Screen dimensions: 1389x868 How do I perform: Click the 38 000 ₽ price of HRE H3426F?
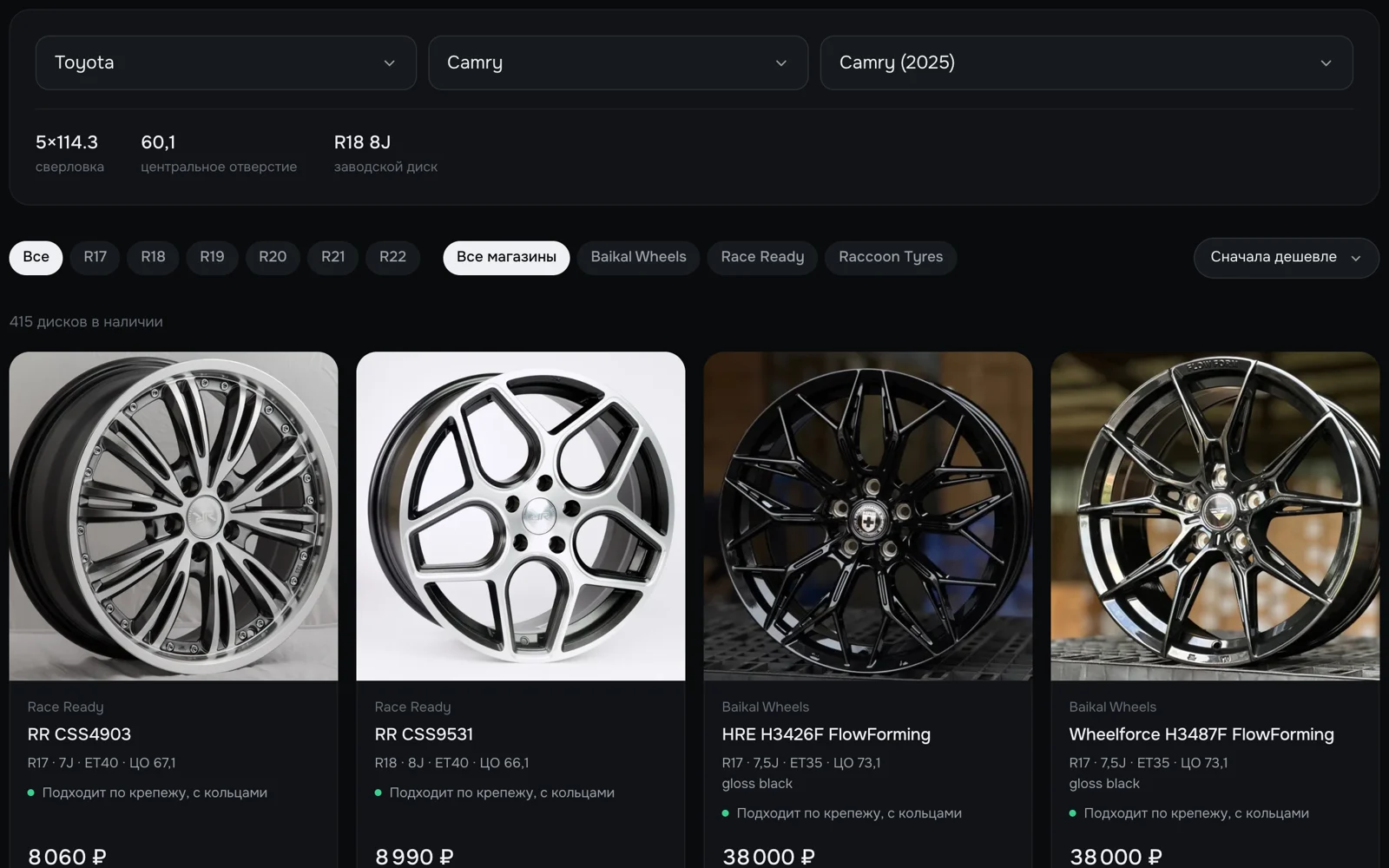pos(768,857)
